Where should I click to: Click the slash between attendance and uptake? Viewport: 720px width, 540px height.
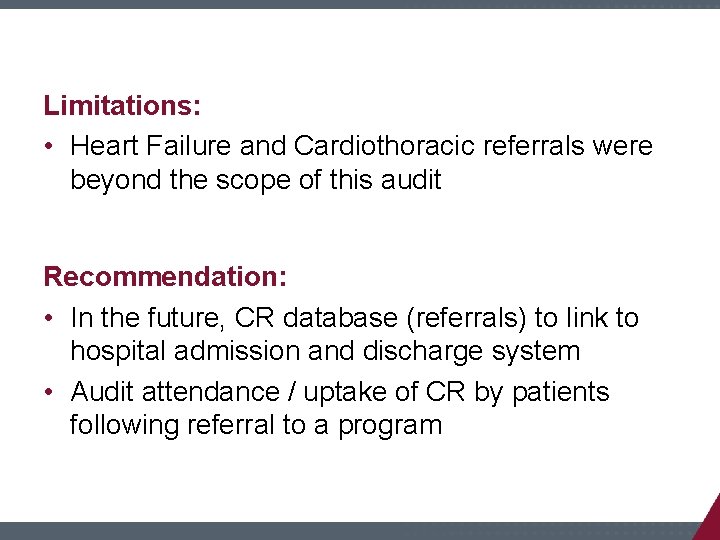(x=292, y=392)
